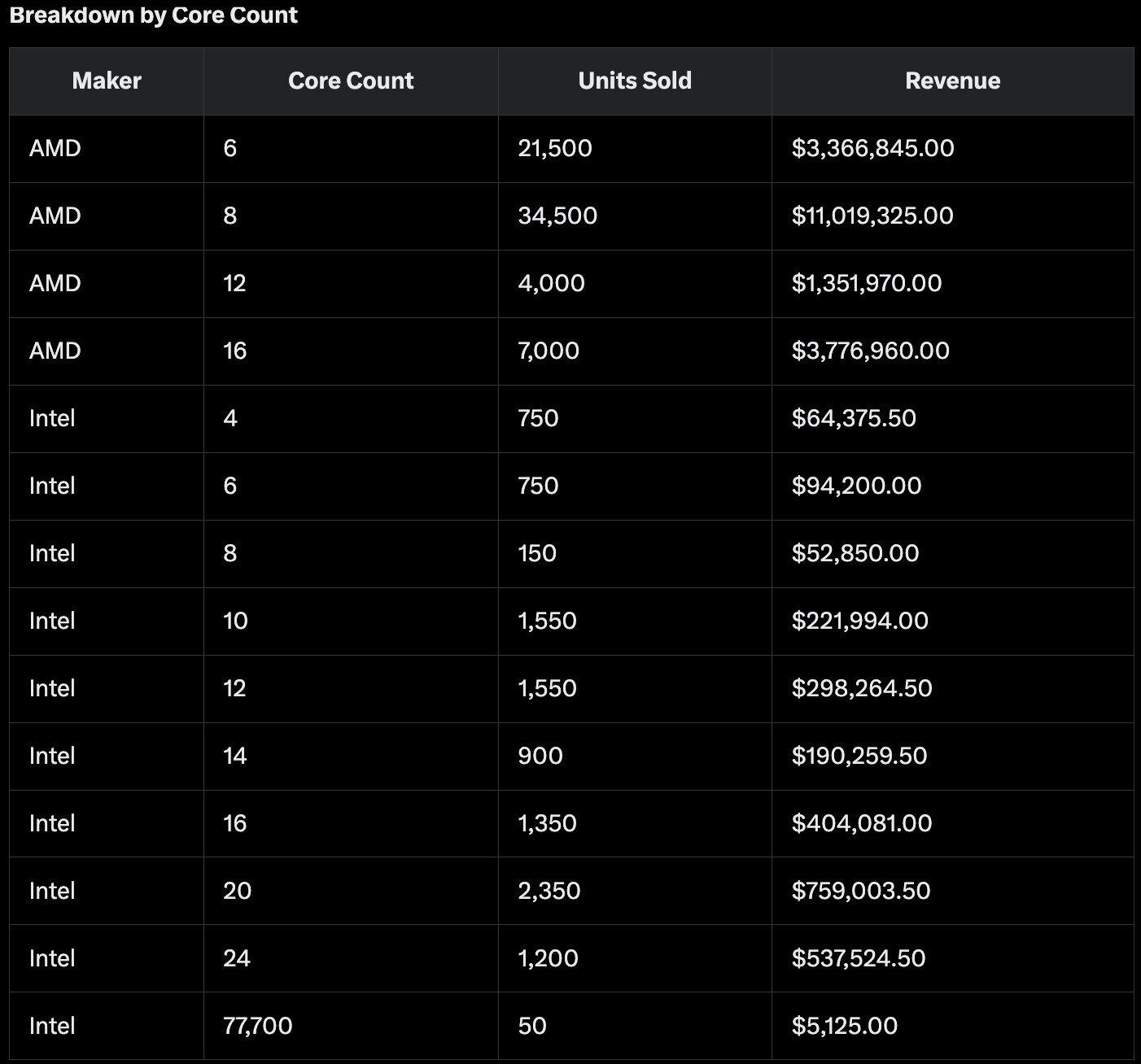
Task: Click the 77,700 core count cell
Action: coord(257,1026)
